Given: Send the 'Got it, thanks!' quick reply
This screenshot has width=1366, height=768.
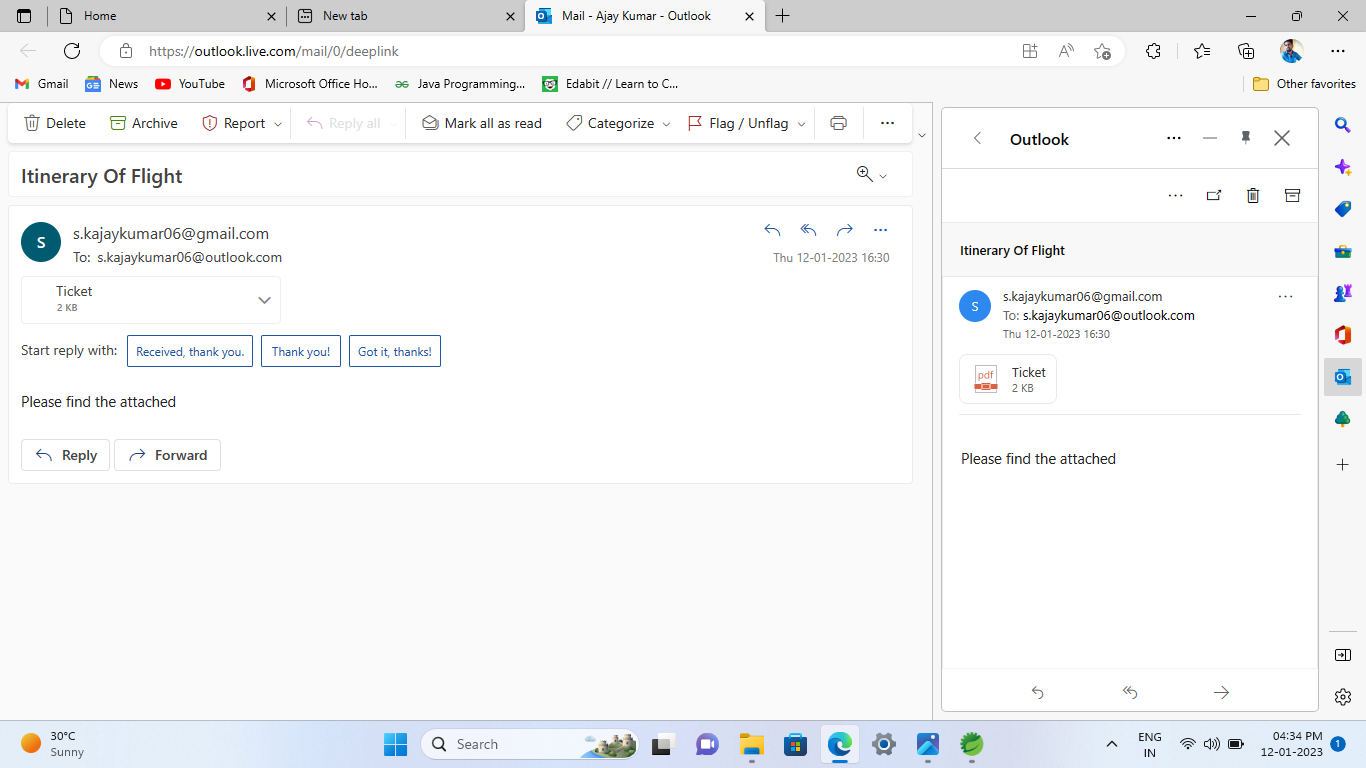Looking at the screenshot, I should point(395,351).
